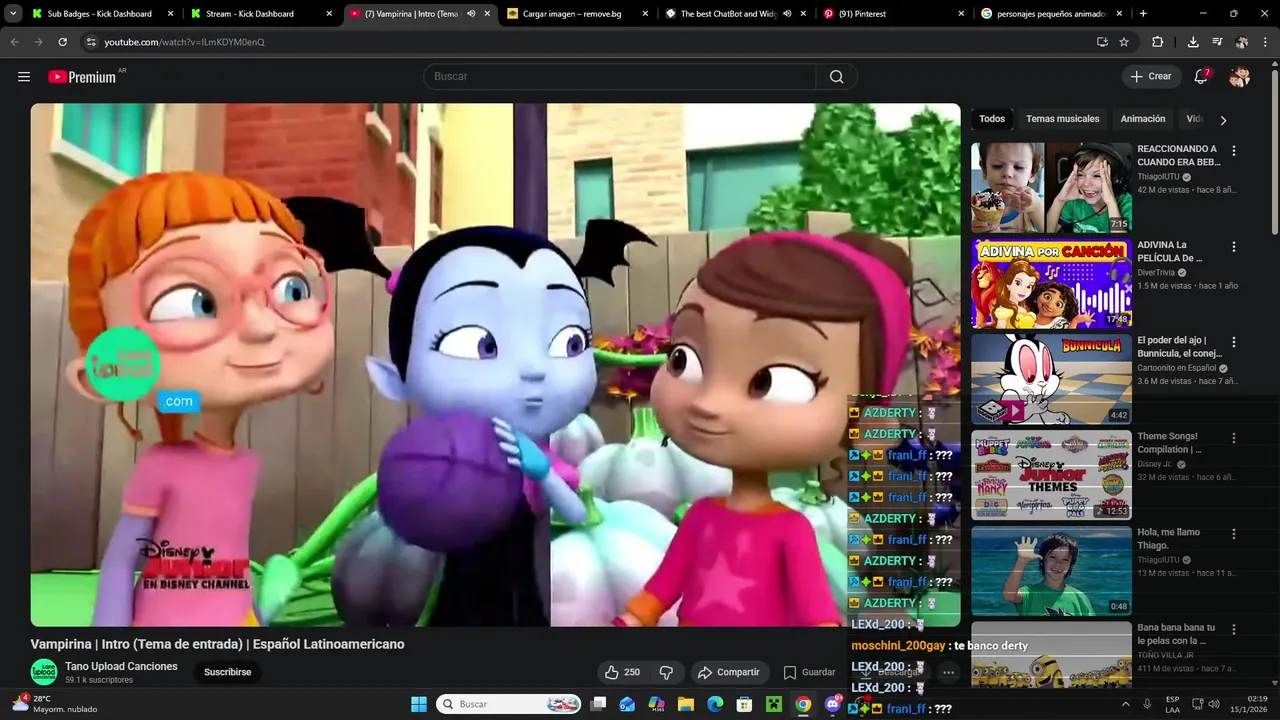Open the Bunnicula video thumbnail

click(x=1051, y=380)
